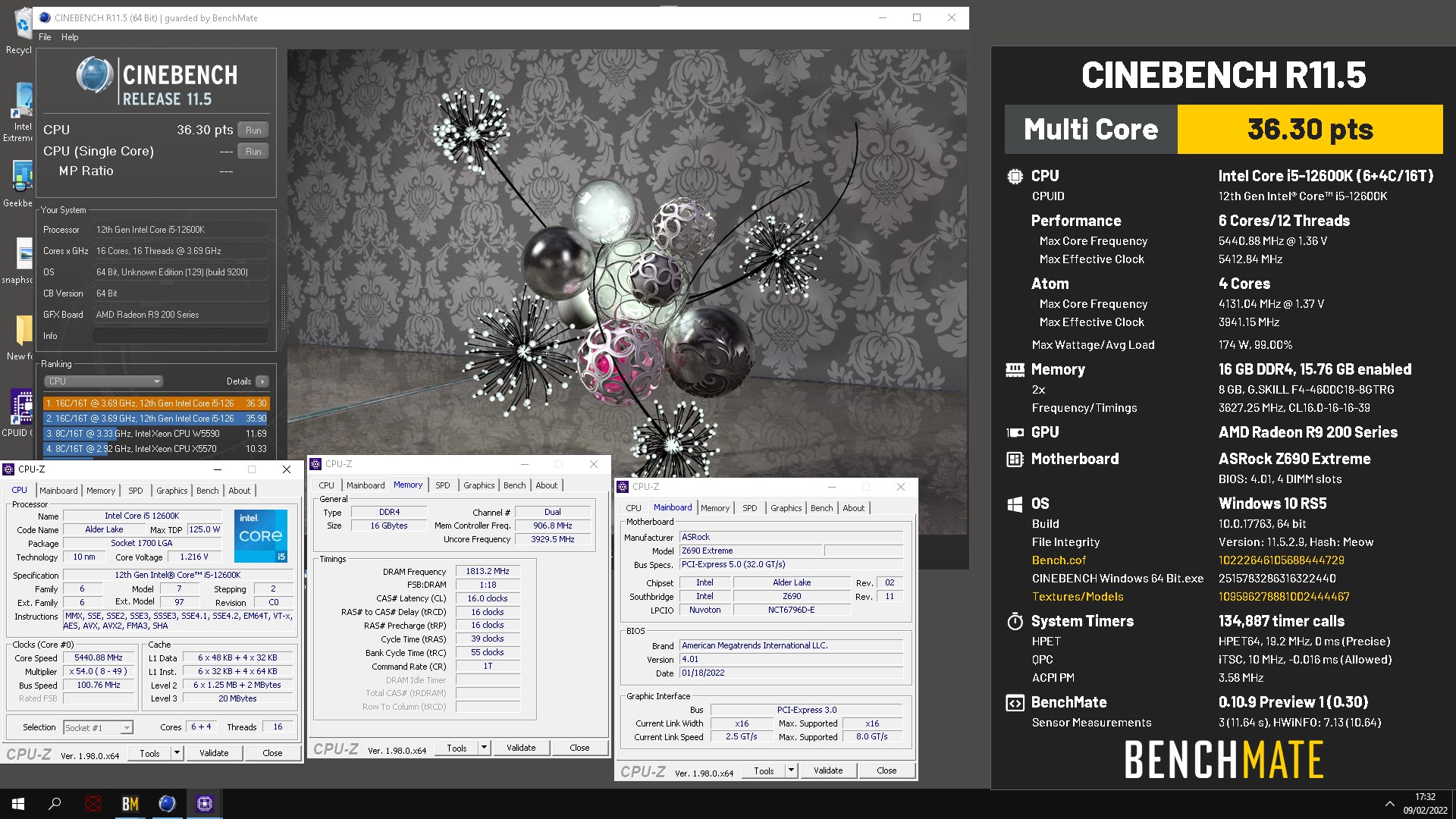Click the GFX Board field in Cinebench
This screenshot has width=1456, height=819.
(x=180, y=315)
